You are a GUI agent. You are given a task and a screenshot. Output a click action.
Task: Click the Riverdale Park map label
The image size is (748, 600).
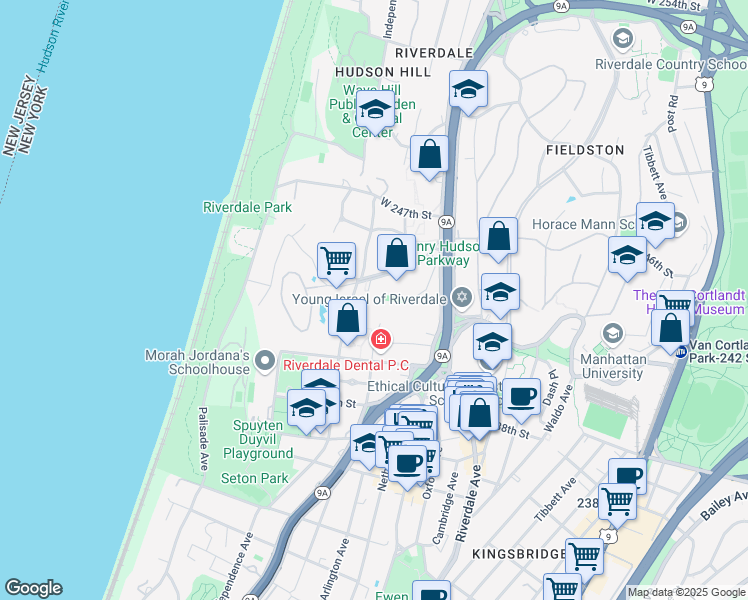click(x=247, y=207)
